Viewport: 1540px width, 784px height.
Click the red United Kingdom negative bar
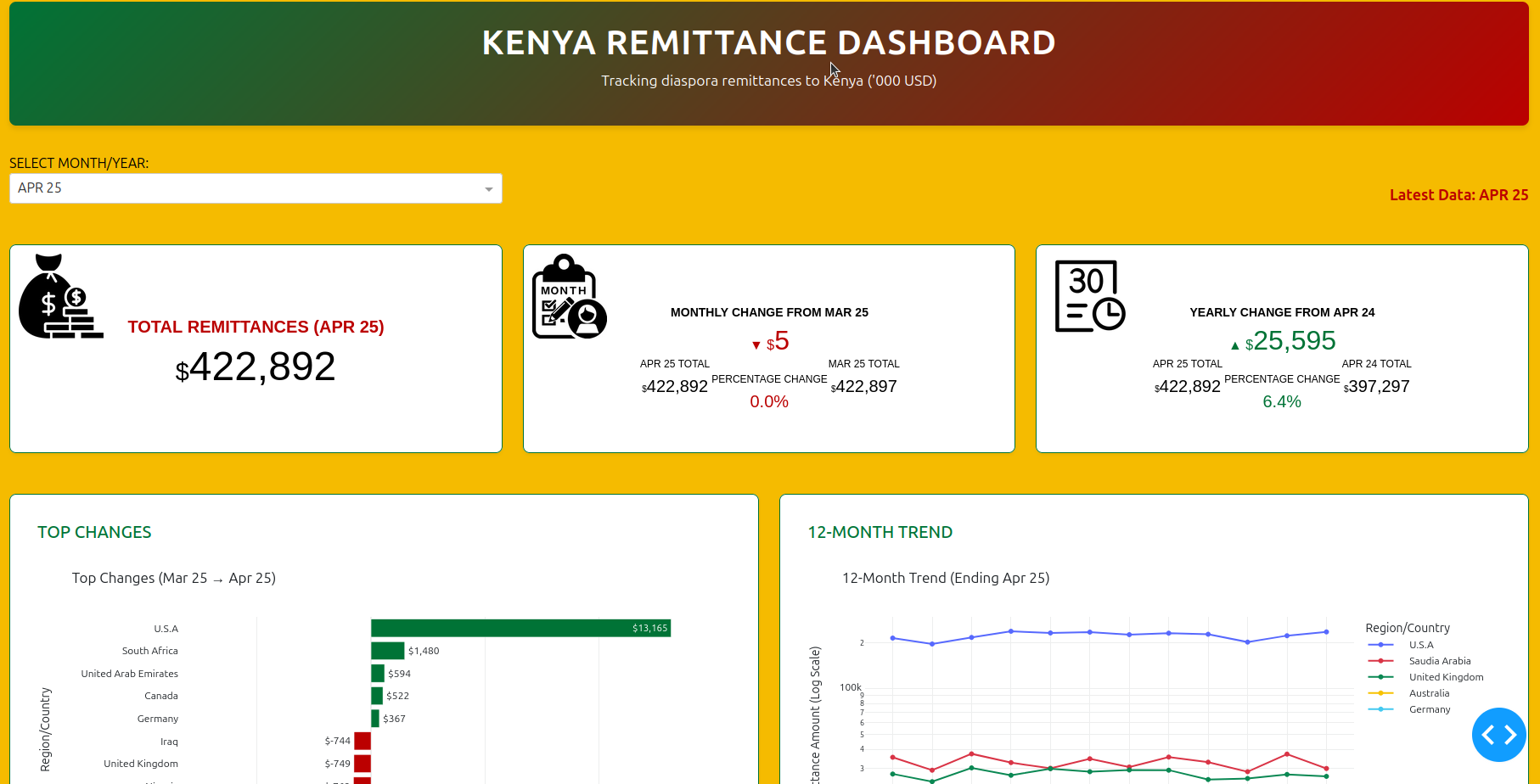pyautogui.click(x=363, y=764)
